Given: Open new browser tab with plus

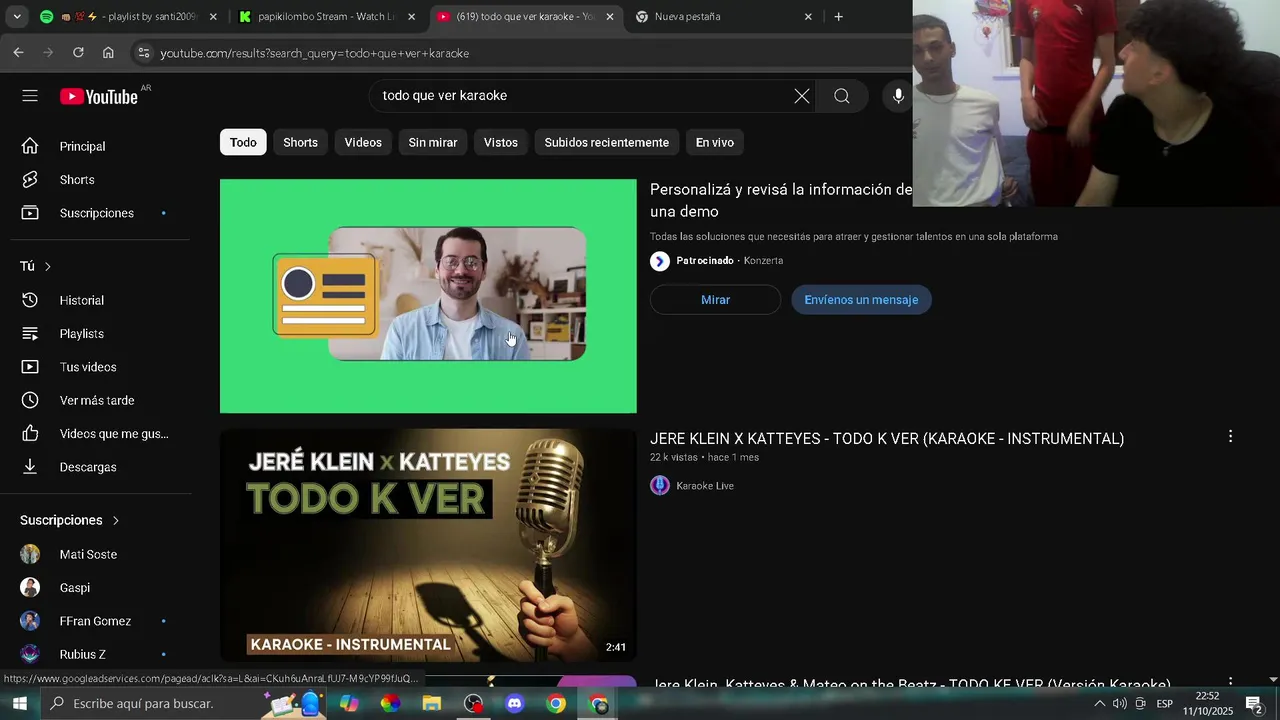Looking at the screenshot, I should coord(838,17).
